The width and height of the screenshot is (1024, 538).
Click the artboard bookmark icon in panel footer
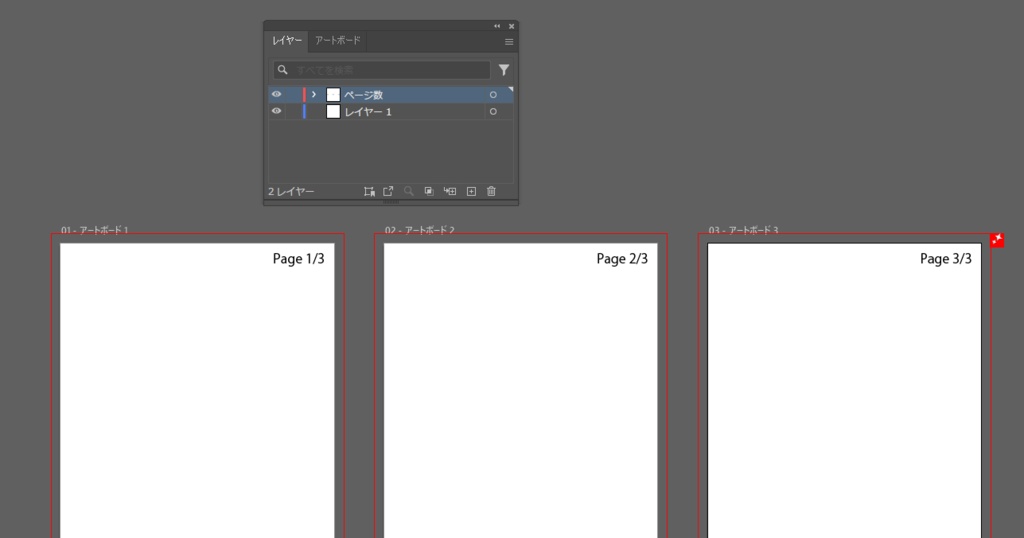pos(369,191)
